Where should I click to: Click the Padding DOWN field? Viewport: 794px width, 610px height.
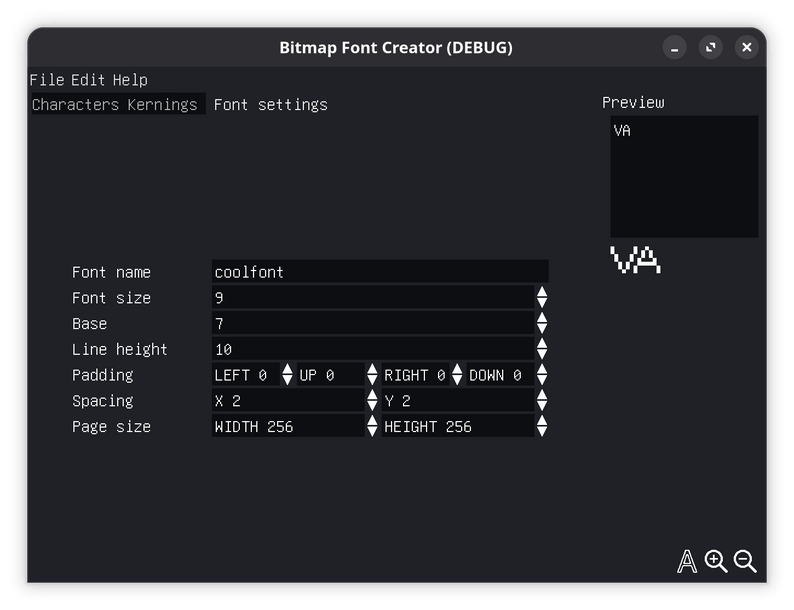(x=500, y=375)
